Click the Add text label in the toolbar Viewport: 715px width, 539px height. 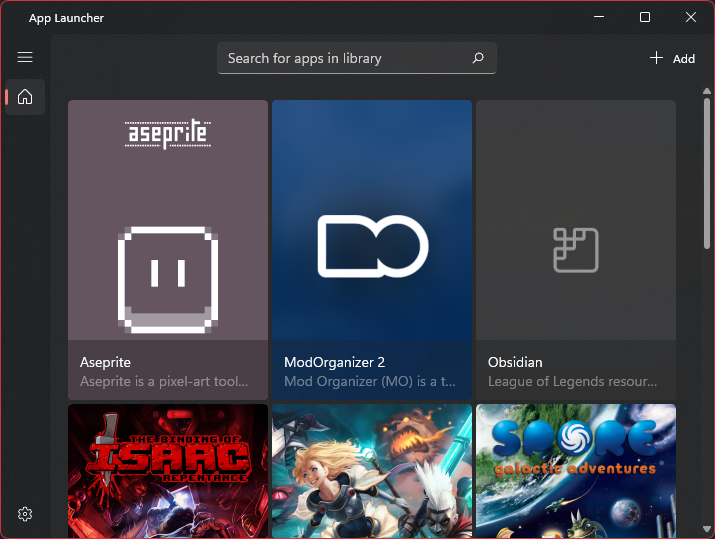pos(684,59)
